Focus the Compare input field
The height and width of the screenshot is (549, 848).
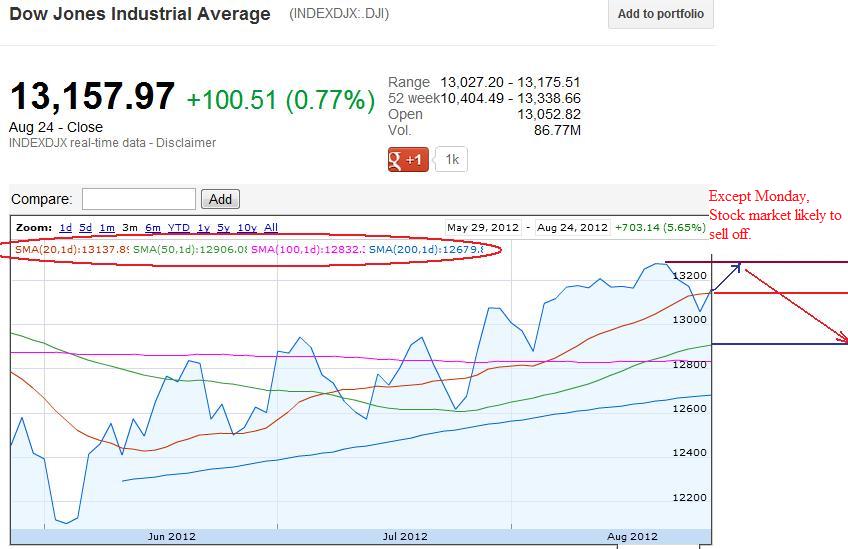[x=138, y=199]
